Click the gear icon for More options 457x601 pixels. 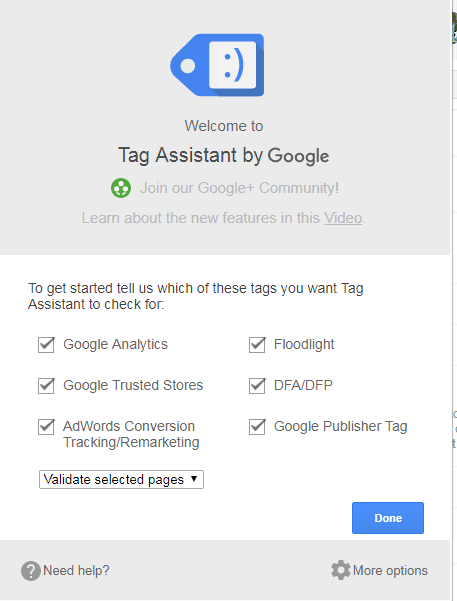(340, 570)
